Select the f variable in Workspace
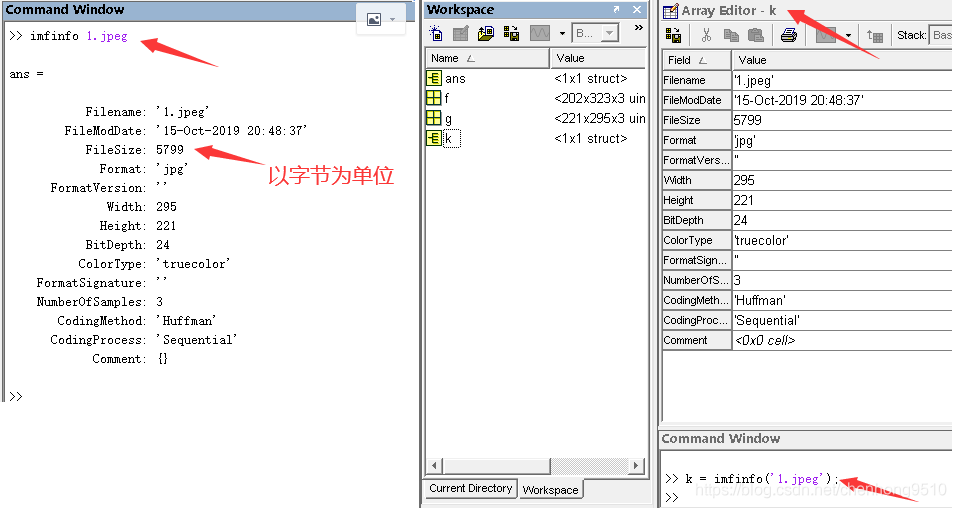Viewport: 956px width, 508px height. tap(447, 98)
